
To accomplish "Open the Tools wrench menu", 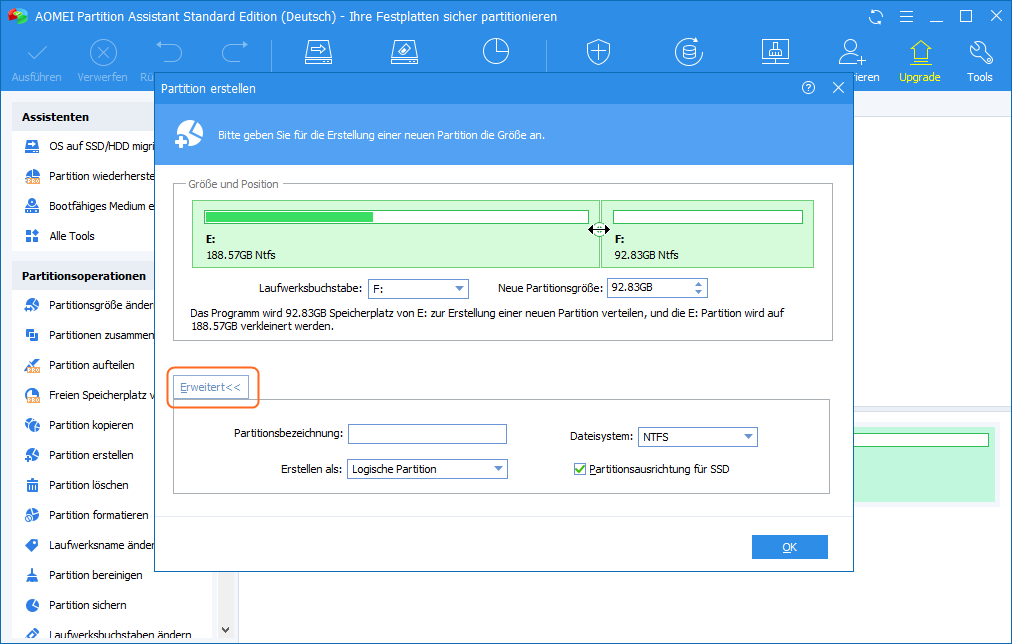I will click(980, 61).
